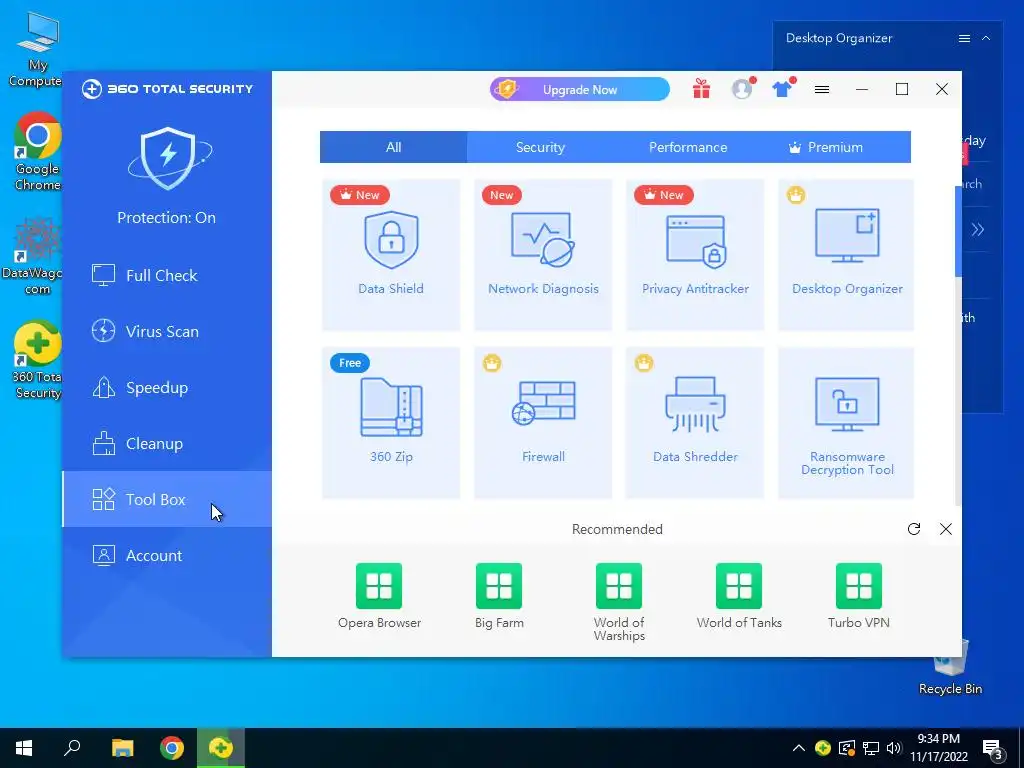1024x768 pixels.
Task: Open the user profile avatar icon
Action: click(742, 89)
